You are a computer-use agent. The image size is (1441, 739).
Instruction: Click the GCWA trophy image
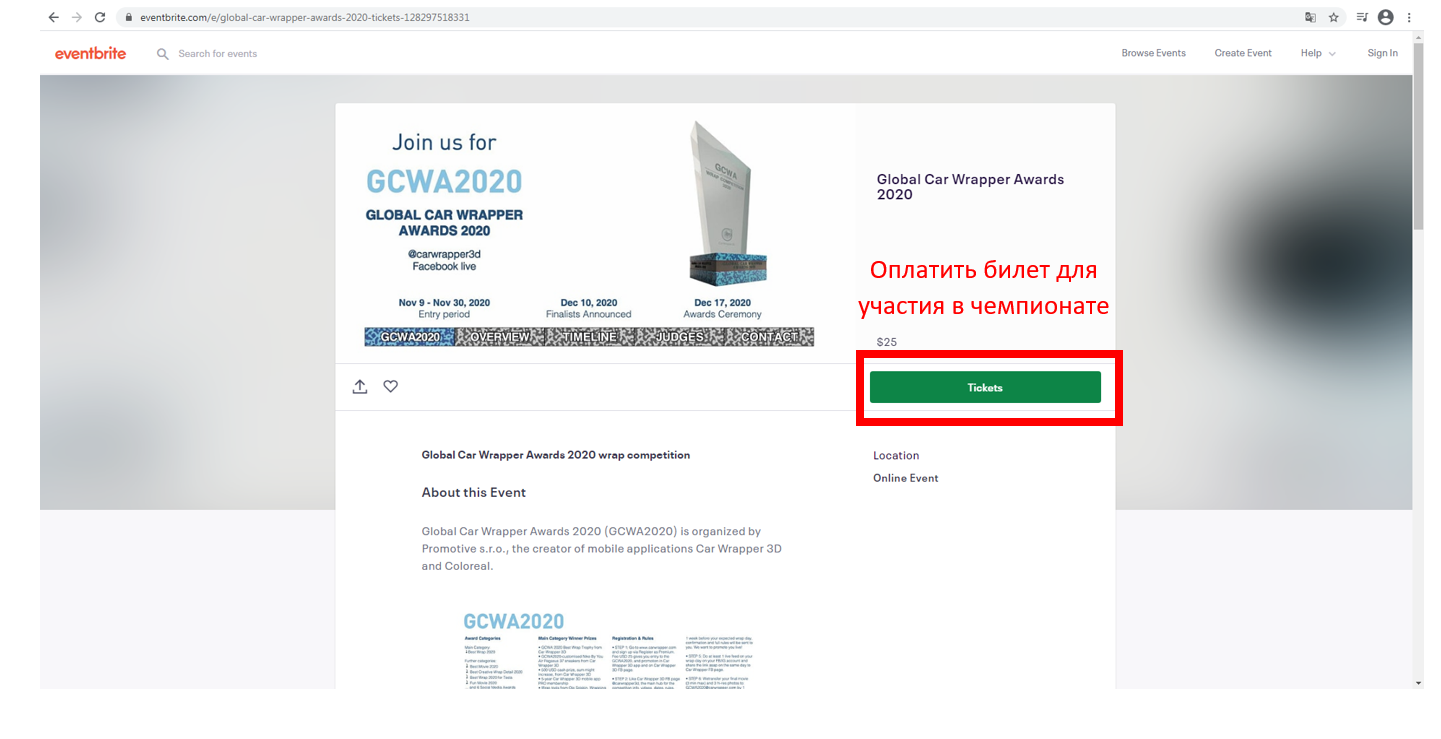727,204
